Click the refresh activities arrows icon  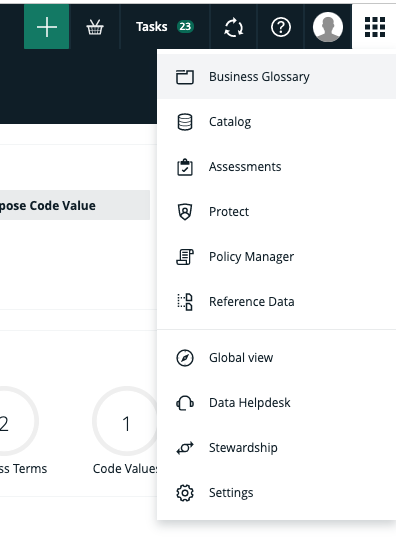pyautogui.click(x=234, y=27)
